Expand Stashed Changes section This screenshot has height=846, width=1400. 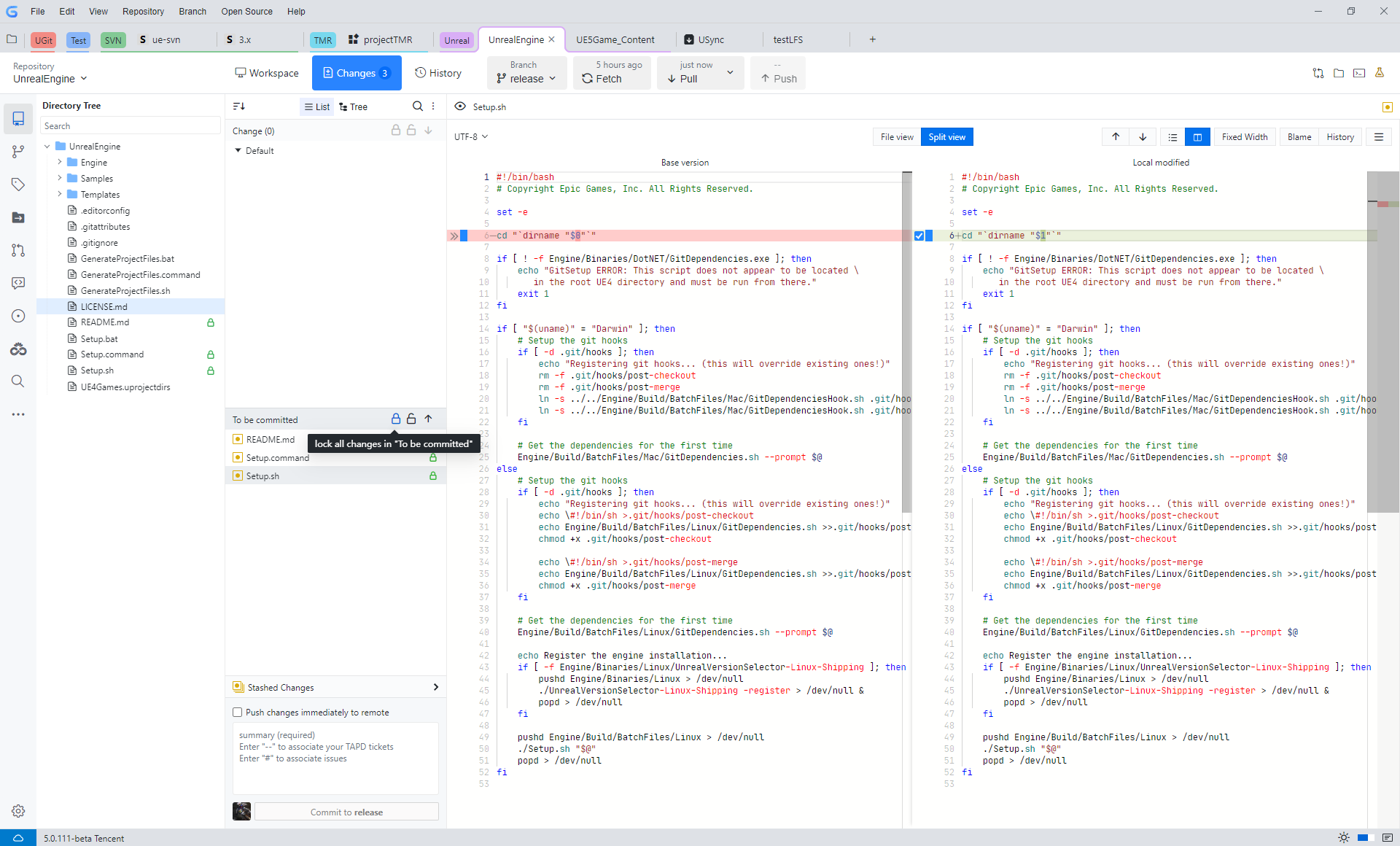[x=436, y=687]
